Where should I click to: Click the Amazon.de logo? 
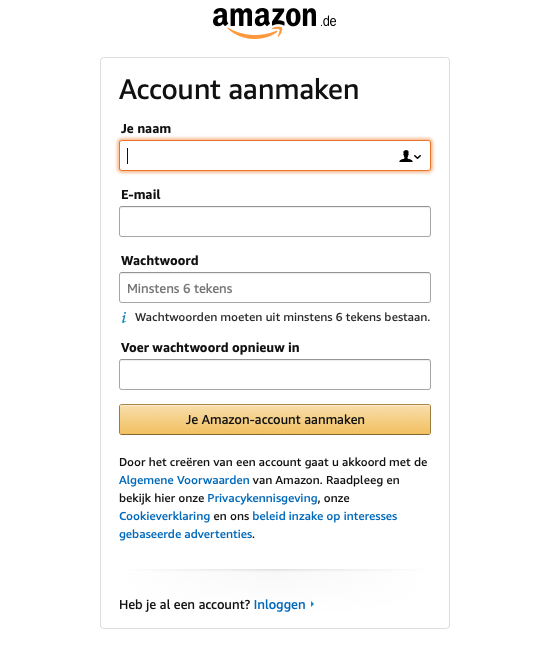pos(275,22)
